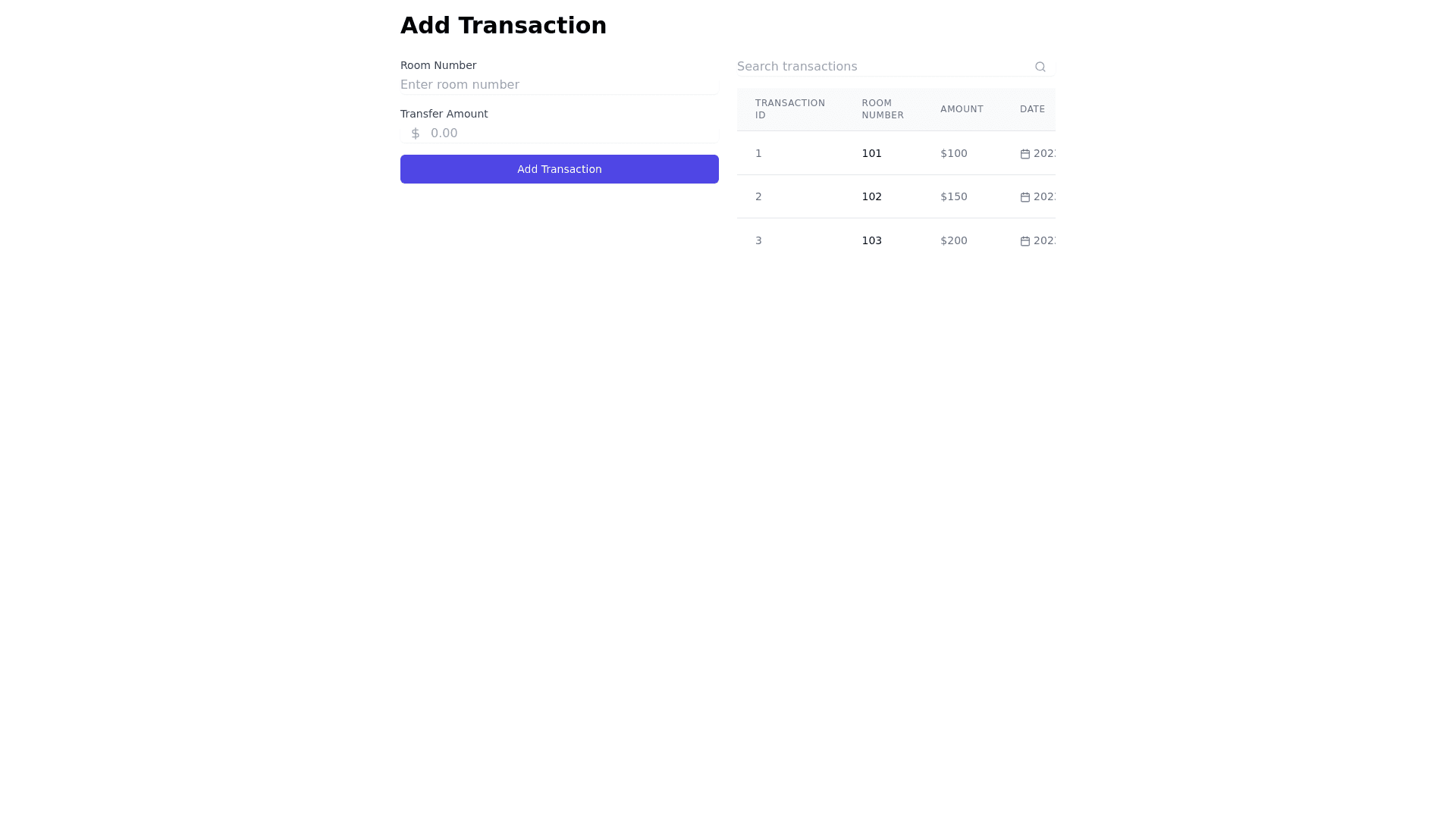Click the $200 amount cell
1456x819 pixels.
pos(953,240)
